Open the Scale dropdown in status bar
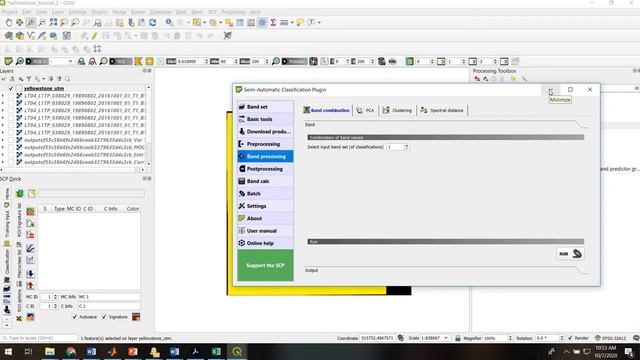Image resolution: width=640 pixels, height=360 pixels. pyautogui.click(x=446, y=338)
